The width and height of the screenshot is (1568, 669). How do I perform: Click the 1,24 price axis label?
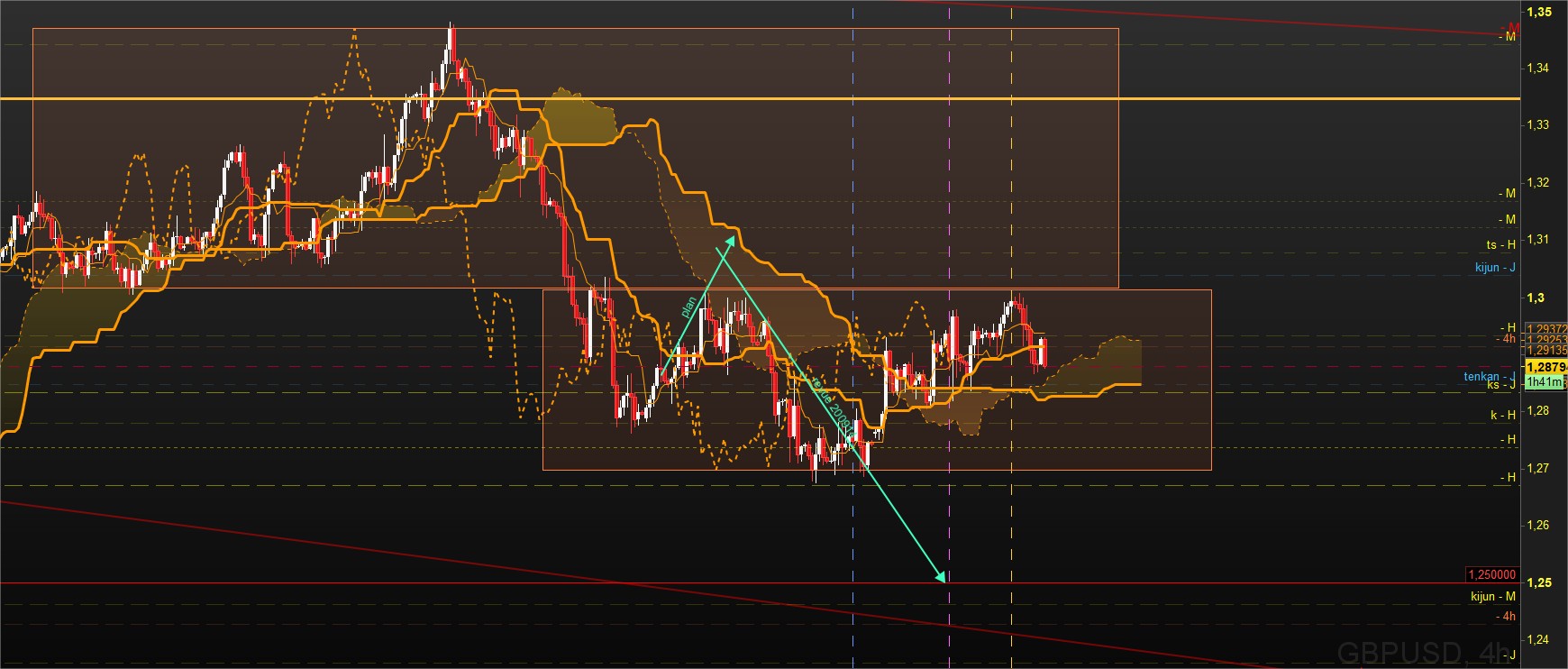click(1537, 640)
